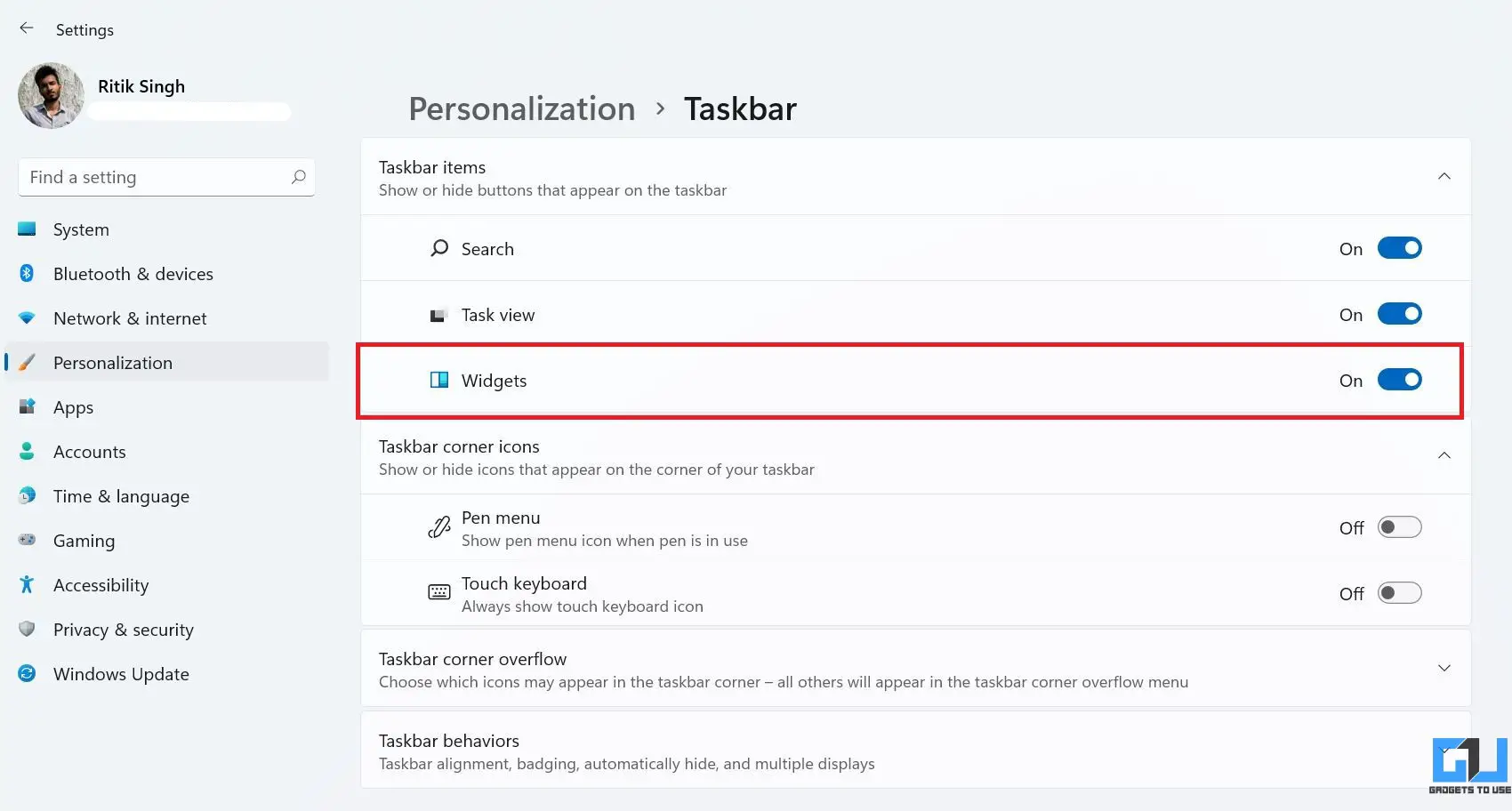Click the Find a setting search field

tap(166, 177)
